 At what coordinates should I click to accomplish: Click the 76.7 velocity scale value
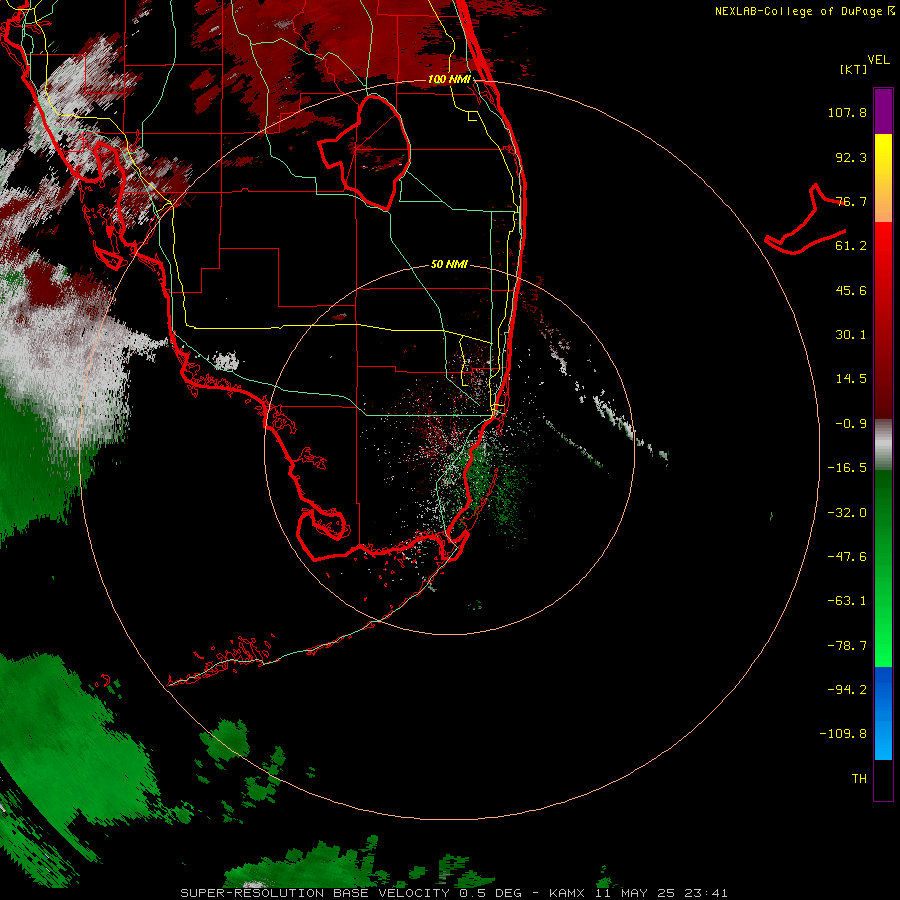(851, 201)
